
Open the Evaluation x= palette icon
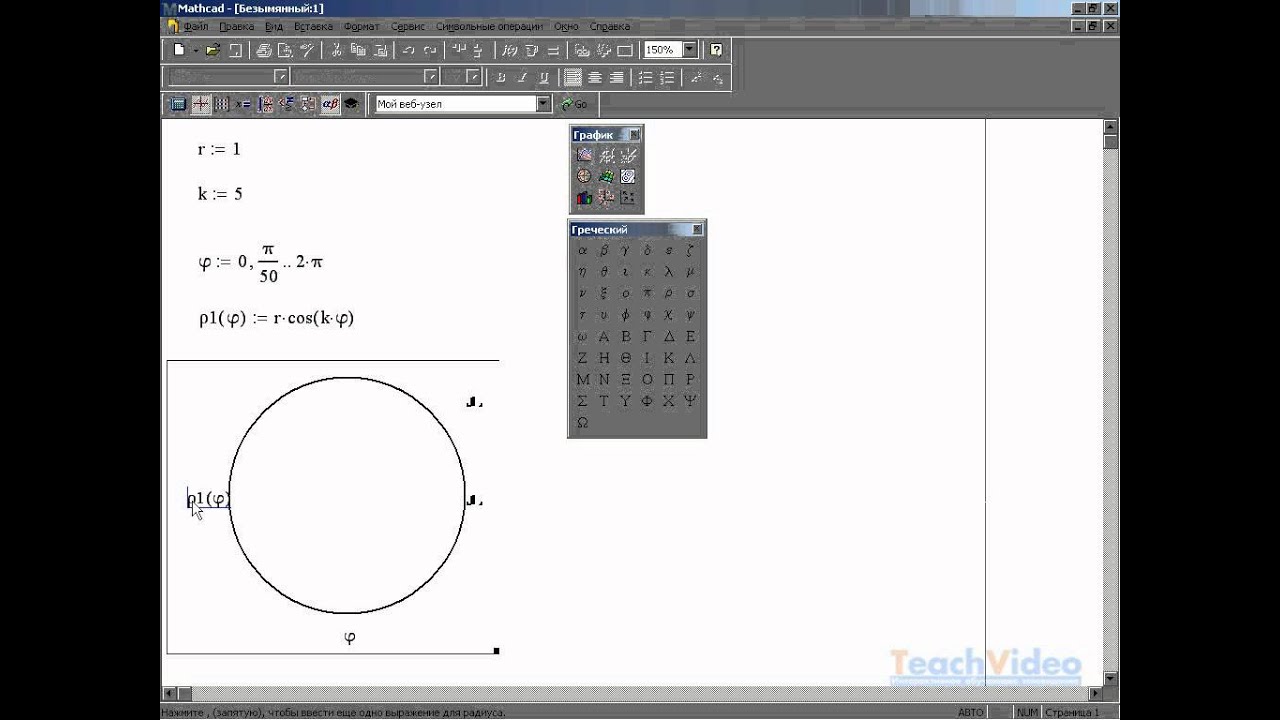[x=243, y=104]
